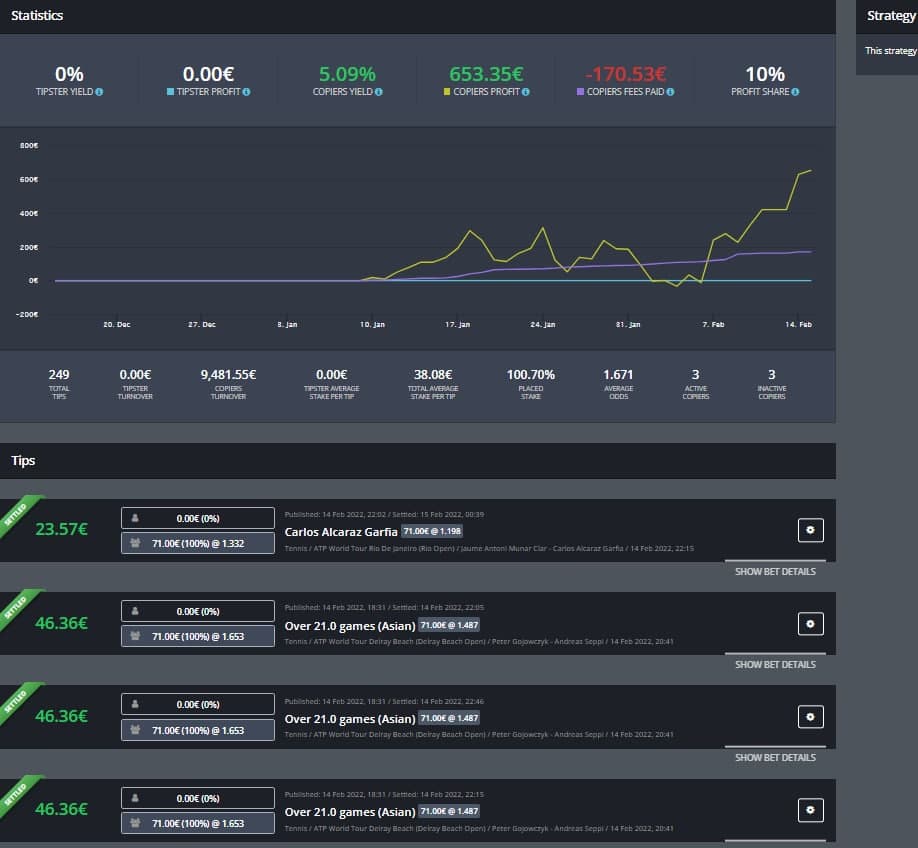The width and height of the screenshot is (918, 848).
Task: Click the settled ribbon on the 23.57€ tip
Action: click(18, 515)
